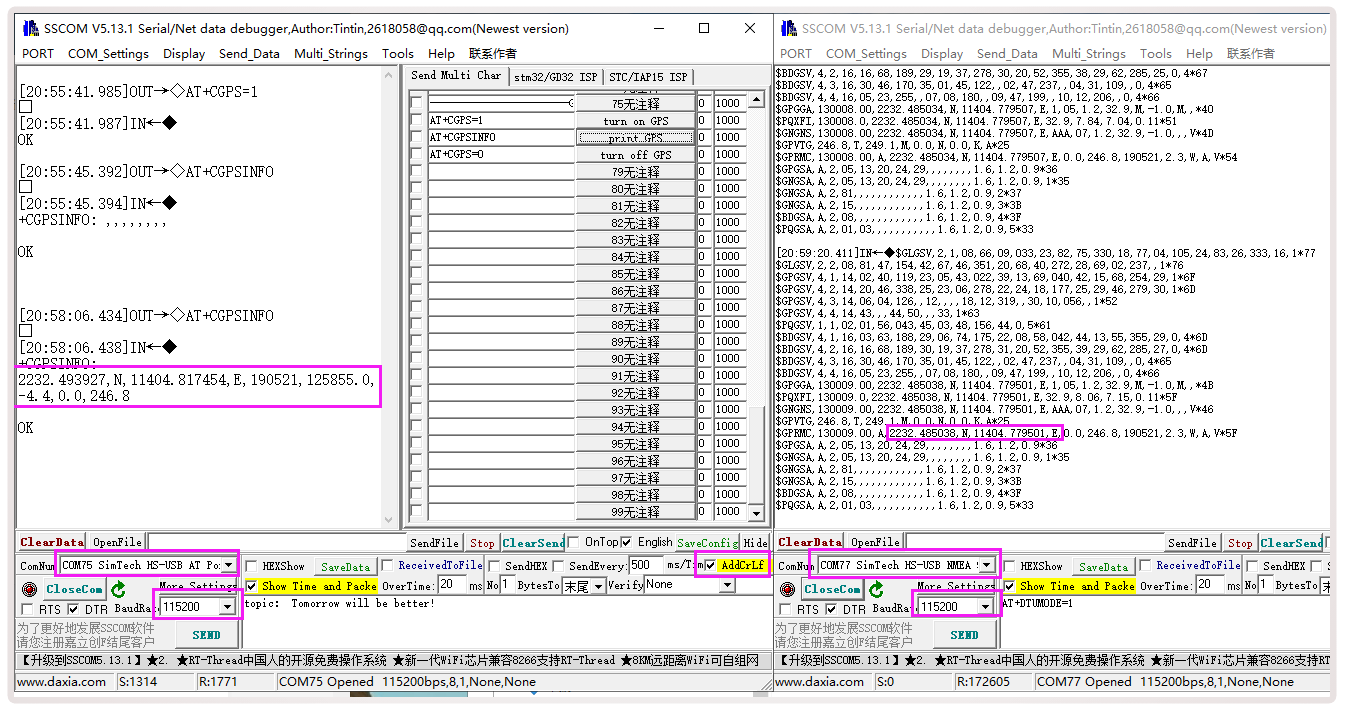Click the 79无注释 button

coord(635,171)
